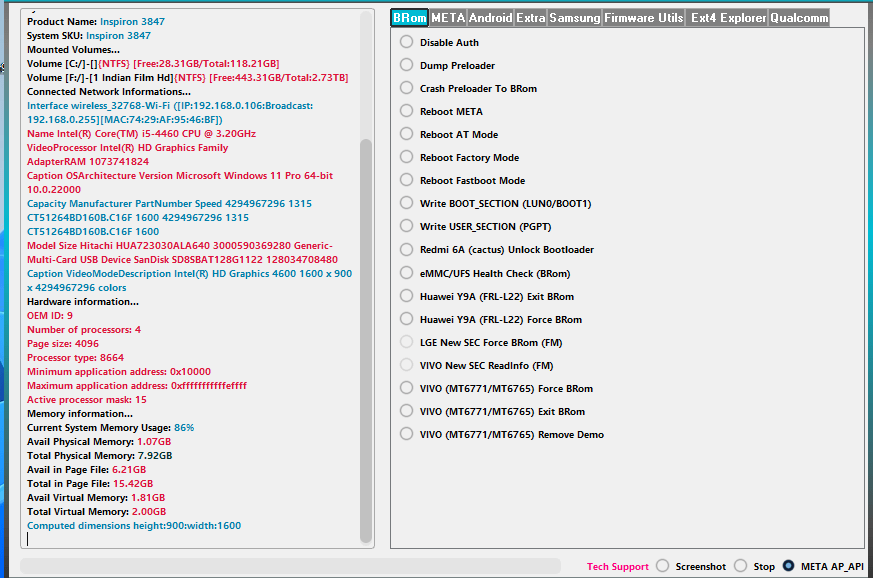Click the log panel vertical scrollbar
Screen dimensions: 873x578
tap(366, 340)
